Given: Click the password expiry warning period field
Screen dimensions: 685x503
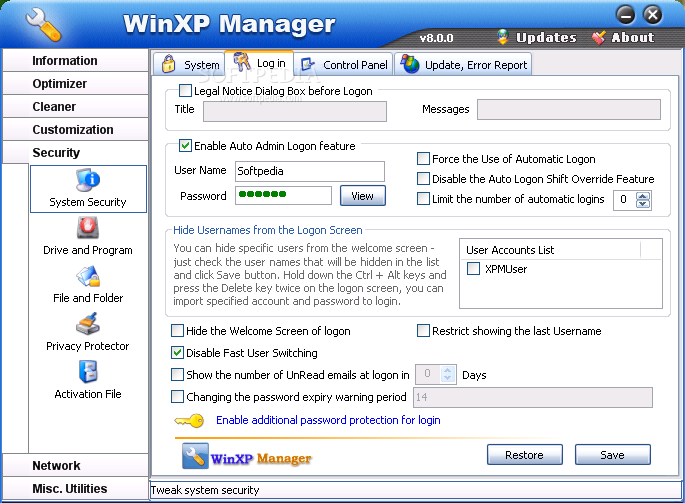Looking at the screenshot, I should point(533,397).
